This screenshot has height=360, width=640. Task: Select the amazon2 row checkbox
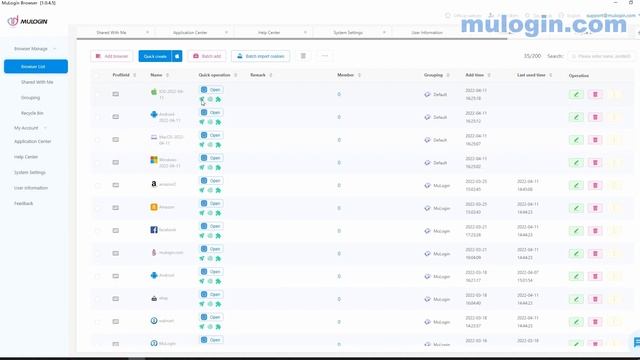click(98, 185)
